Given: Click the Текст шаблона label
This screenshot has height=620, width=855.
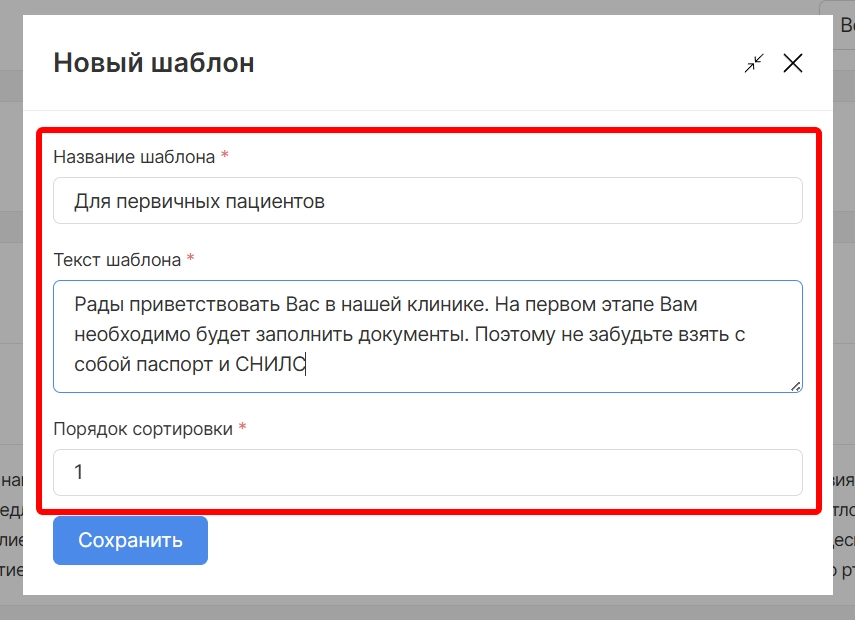Looking at the screenshot, I should 117,260.
